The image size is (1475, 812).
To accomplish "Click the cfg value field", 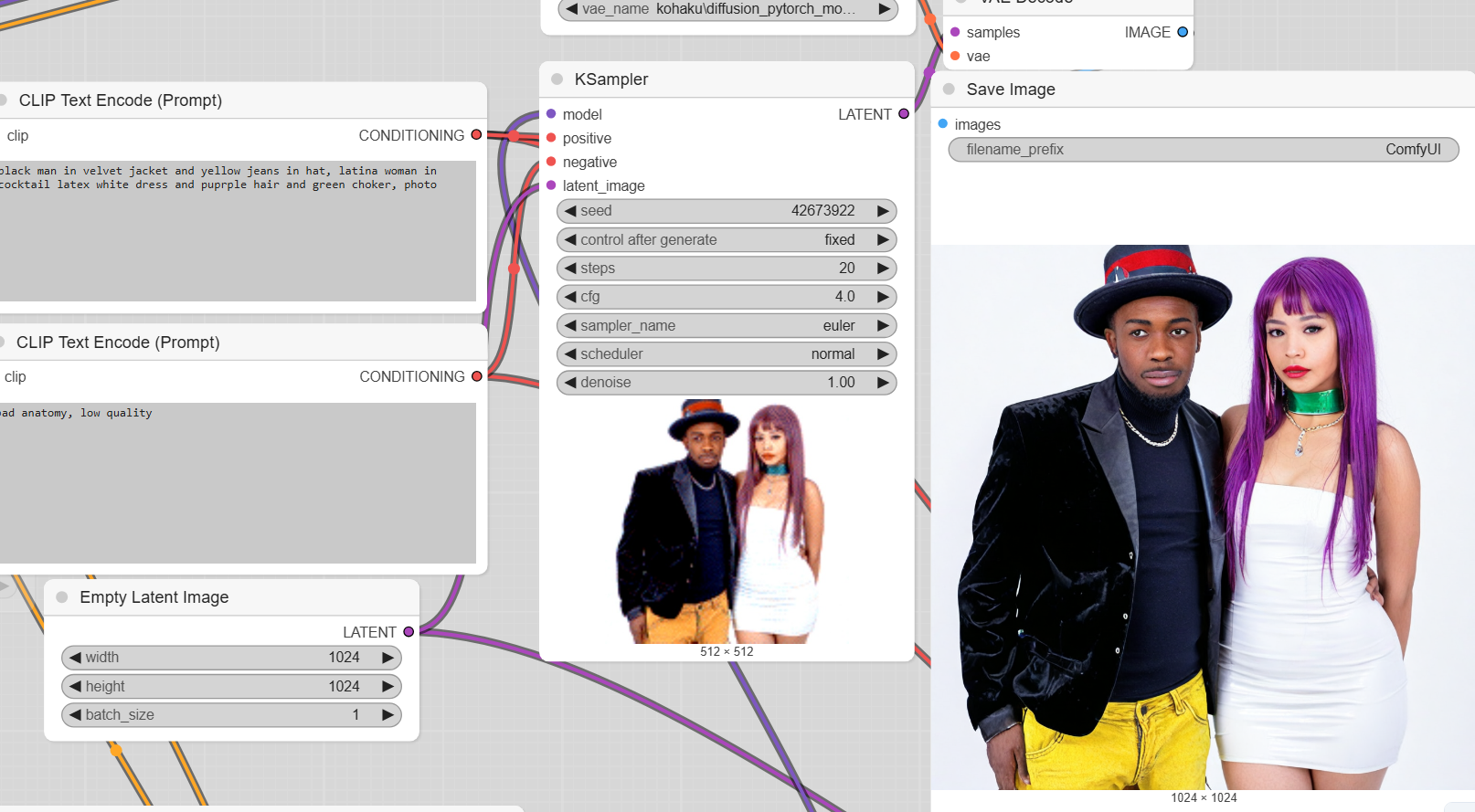I will [727, 297].
